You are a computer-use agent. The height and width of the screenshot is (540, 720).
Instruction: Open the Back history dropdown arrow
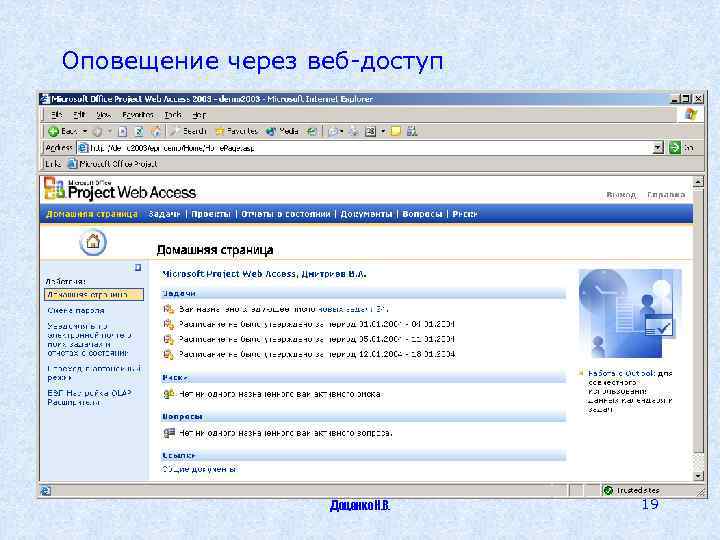coord(84,132)
